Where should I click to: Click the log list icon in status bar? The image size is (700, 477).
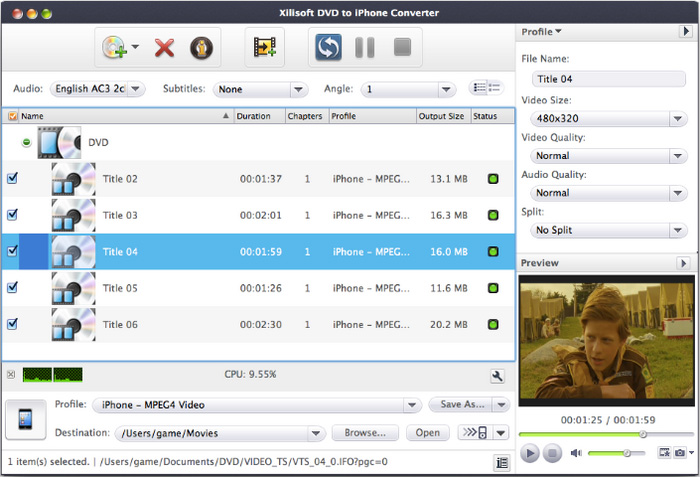[502, 463]
